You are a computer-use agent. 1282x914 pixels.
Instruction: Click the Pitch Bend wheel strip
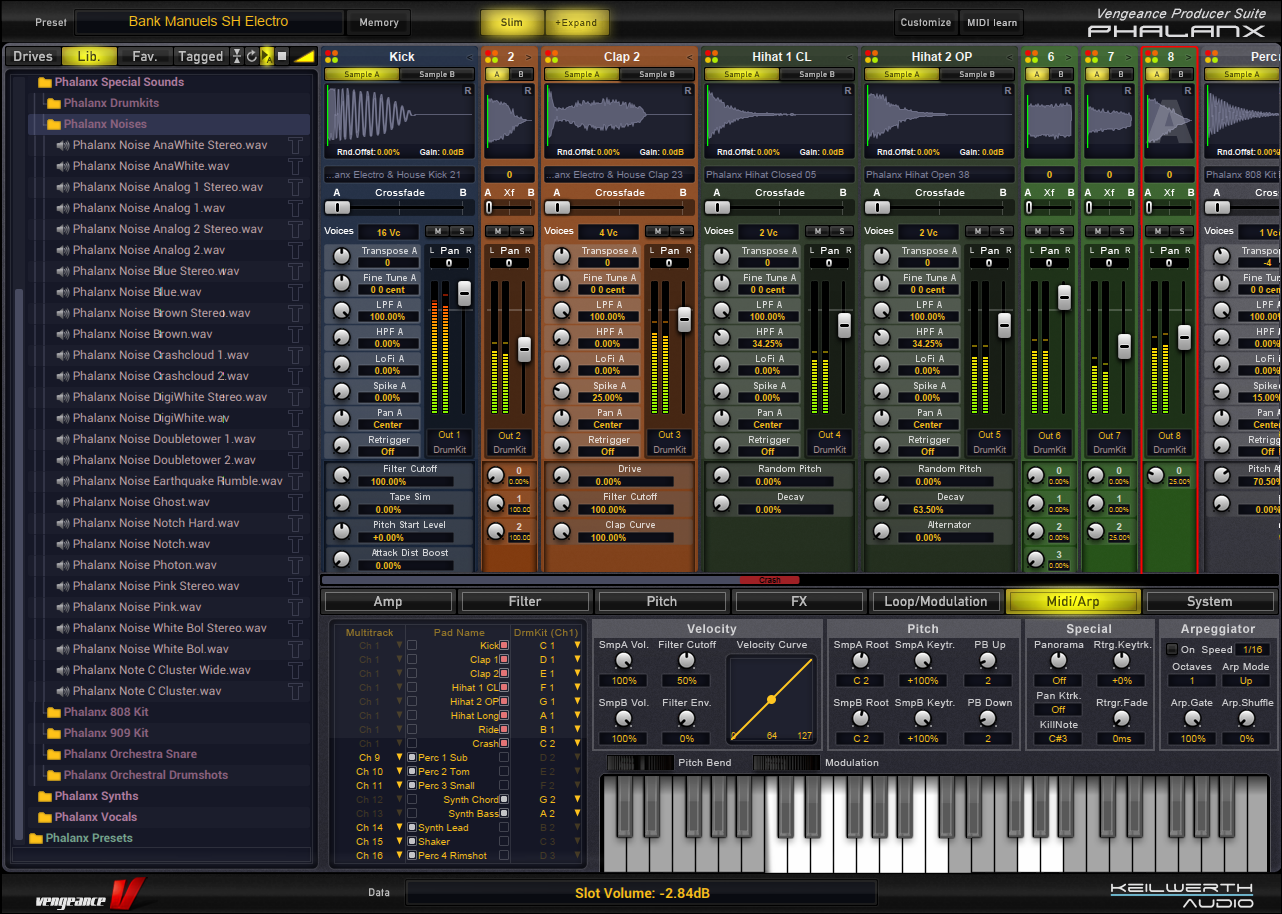[x=640, y=763]
